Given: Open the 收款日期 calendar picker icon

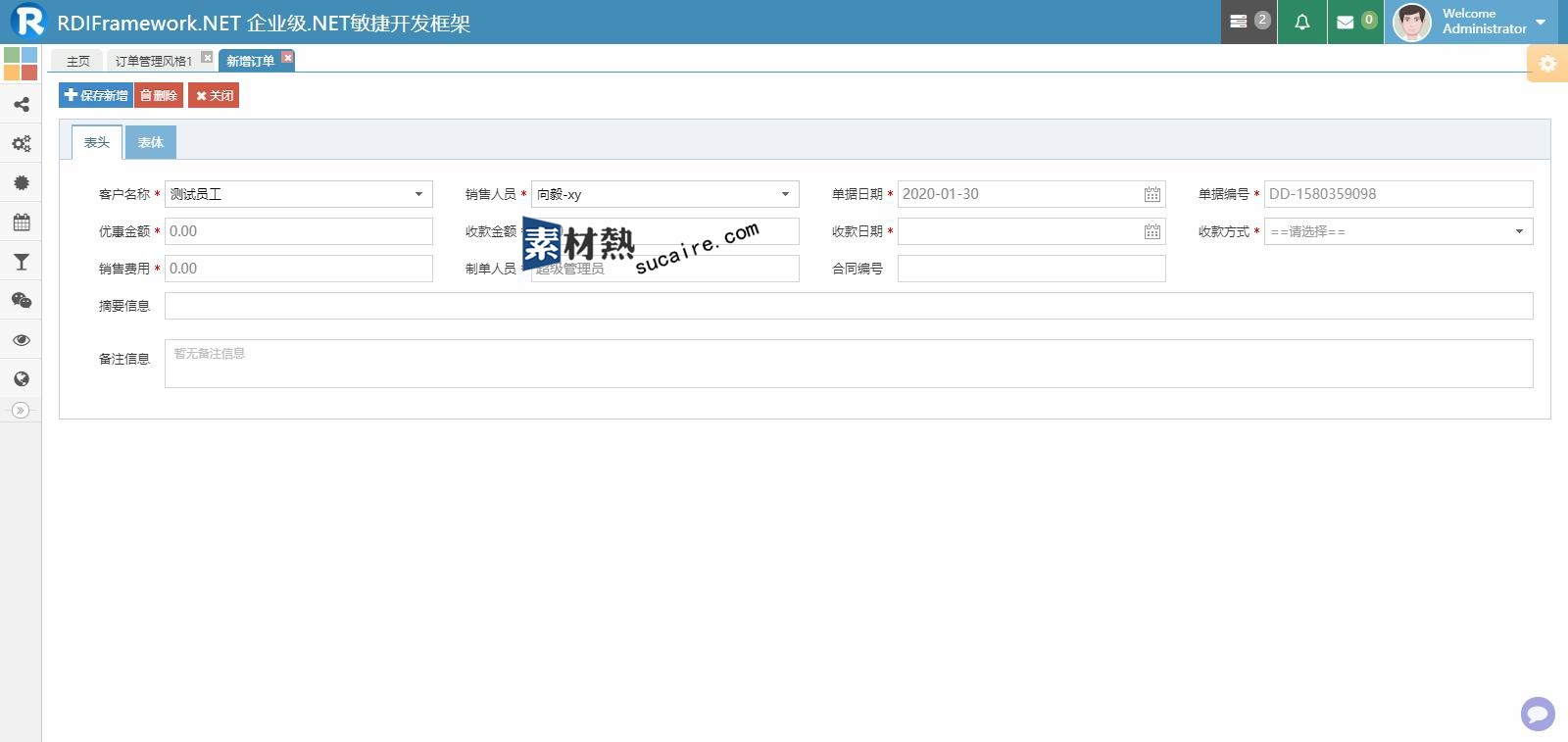Looking at the screenshot, I should (1152, 231).
